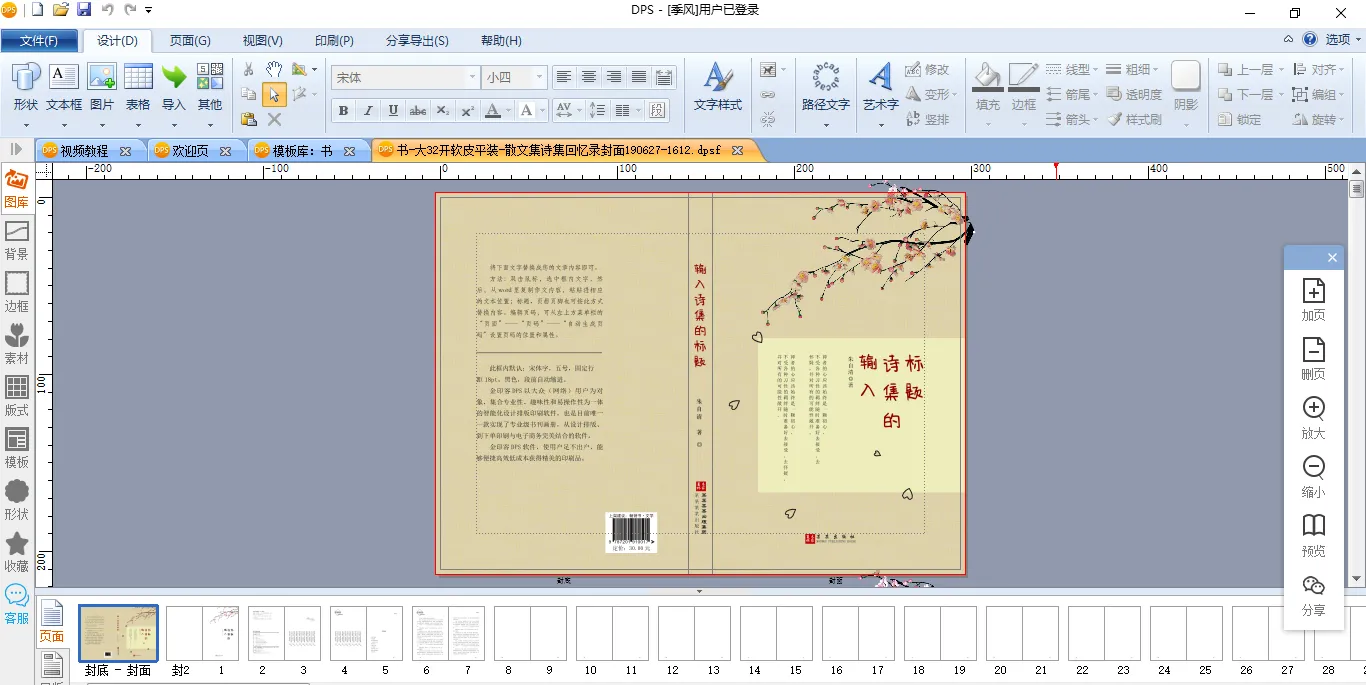Click the 放大 zoom in icon

pos(1313,409)
